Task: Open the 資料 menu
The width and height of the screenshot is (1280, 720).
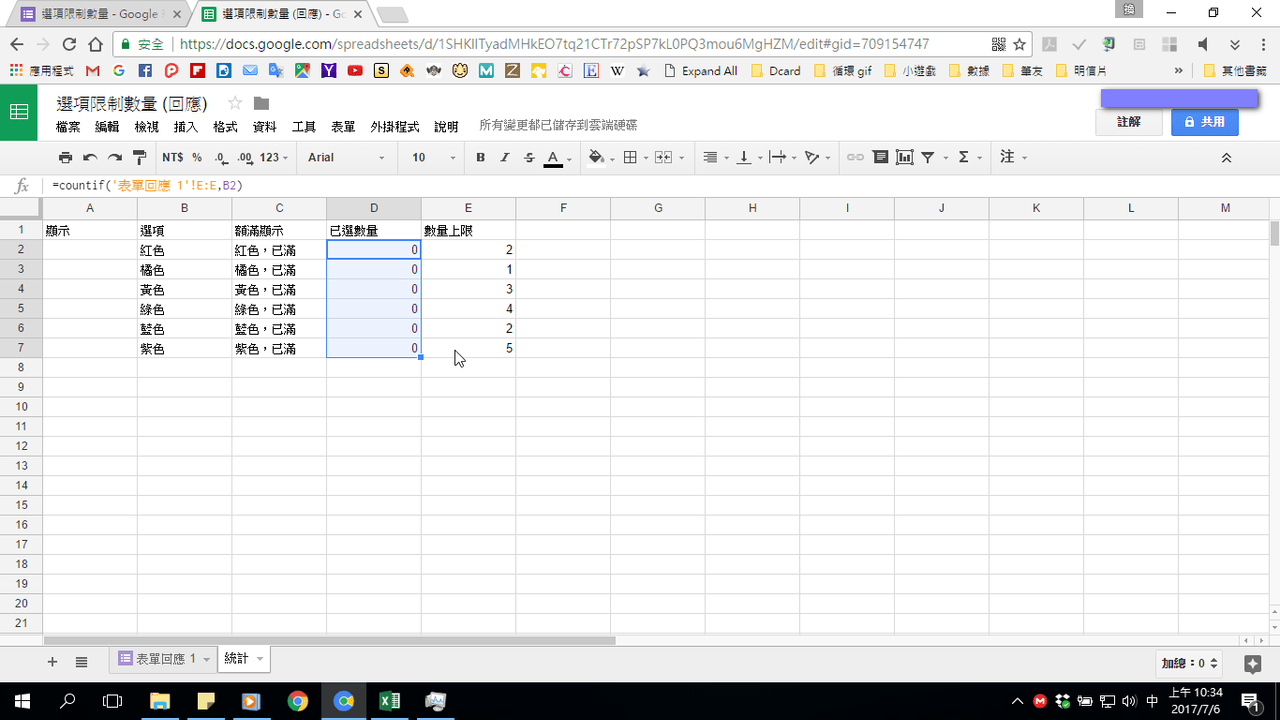Action: click(x=265, y=127)
